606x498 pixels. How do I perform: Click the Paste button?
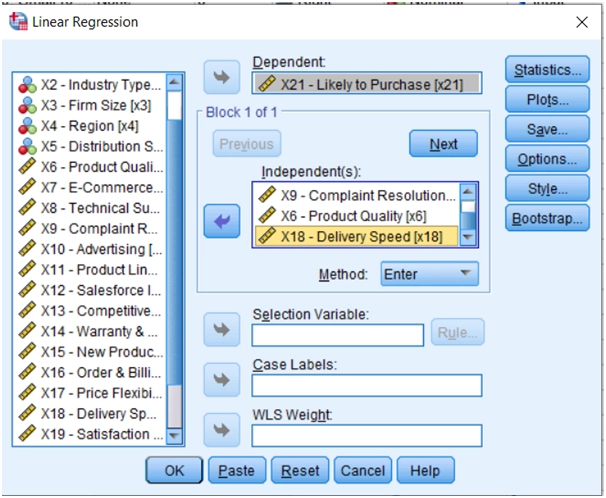(x=236, y=470)
